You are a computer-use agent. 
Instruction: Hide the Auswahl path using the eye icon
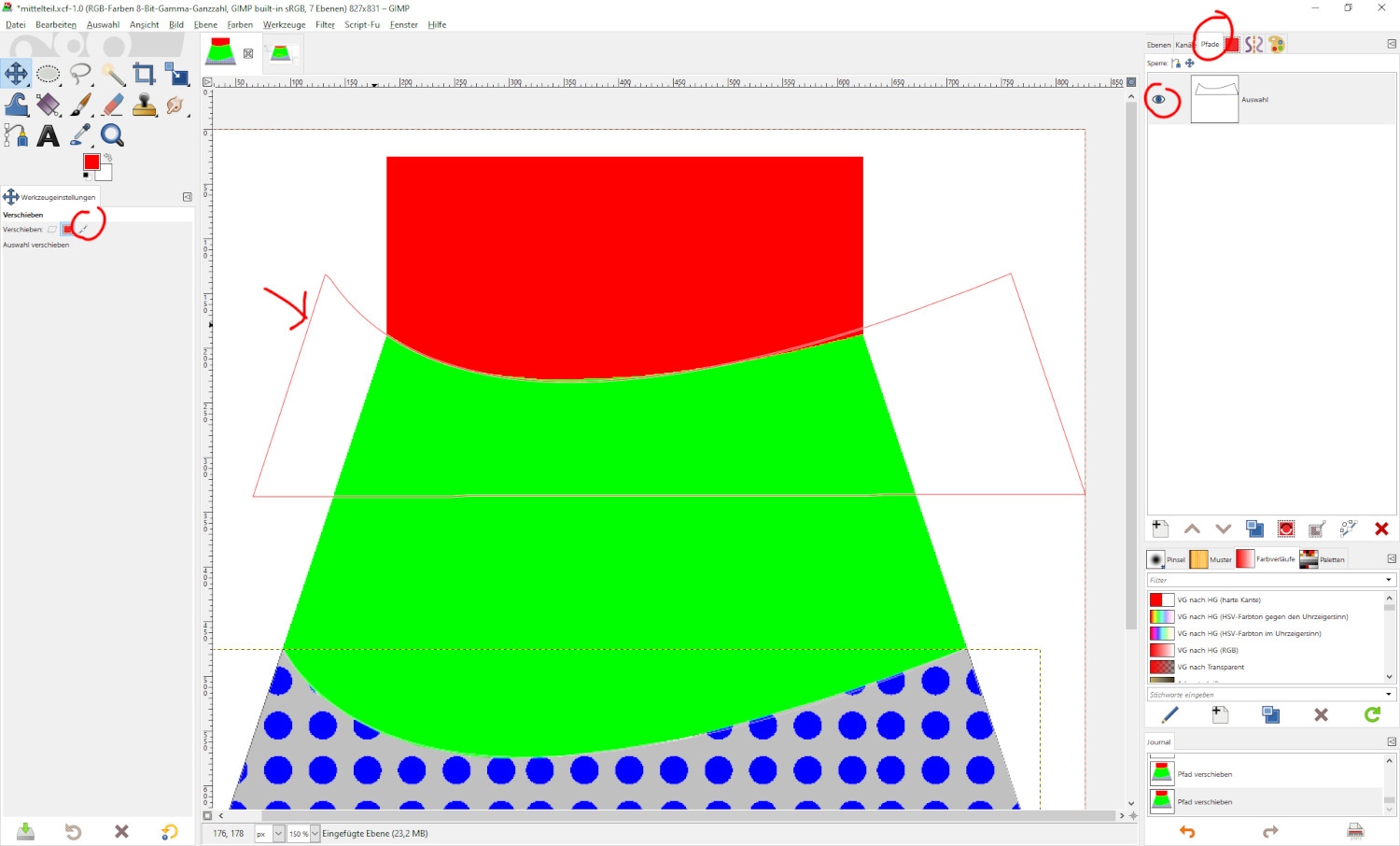pyautogui.click(x=1159, y=99)
